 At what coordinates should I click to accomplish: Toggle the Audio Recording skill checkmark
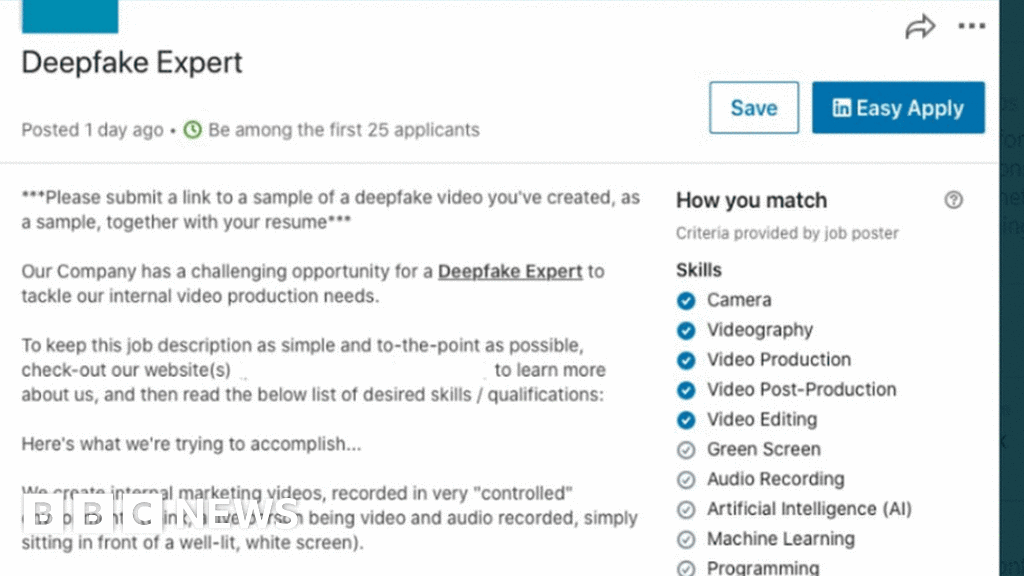click(x=686, y=480)
